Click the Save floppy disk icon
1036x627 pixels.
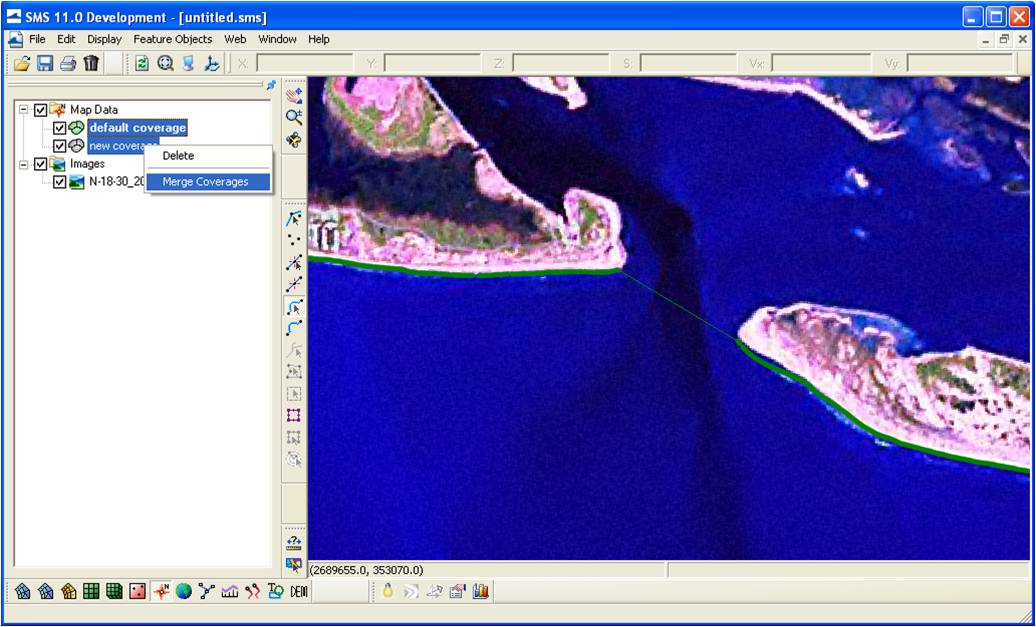coord(45,63)
